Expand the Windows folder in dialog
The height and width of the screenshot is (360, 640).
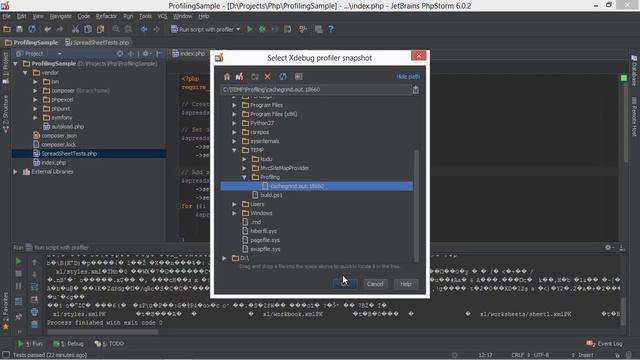pyautogui.click(x=234, y=213)
